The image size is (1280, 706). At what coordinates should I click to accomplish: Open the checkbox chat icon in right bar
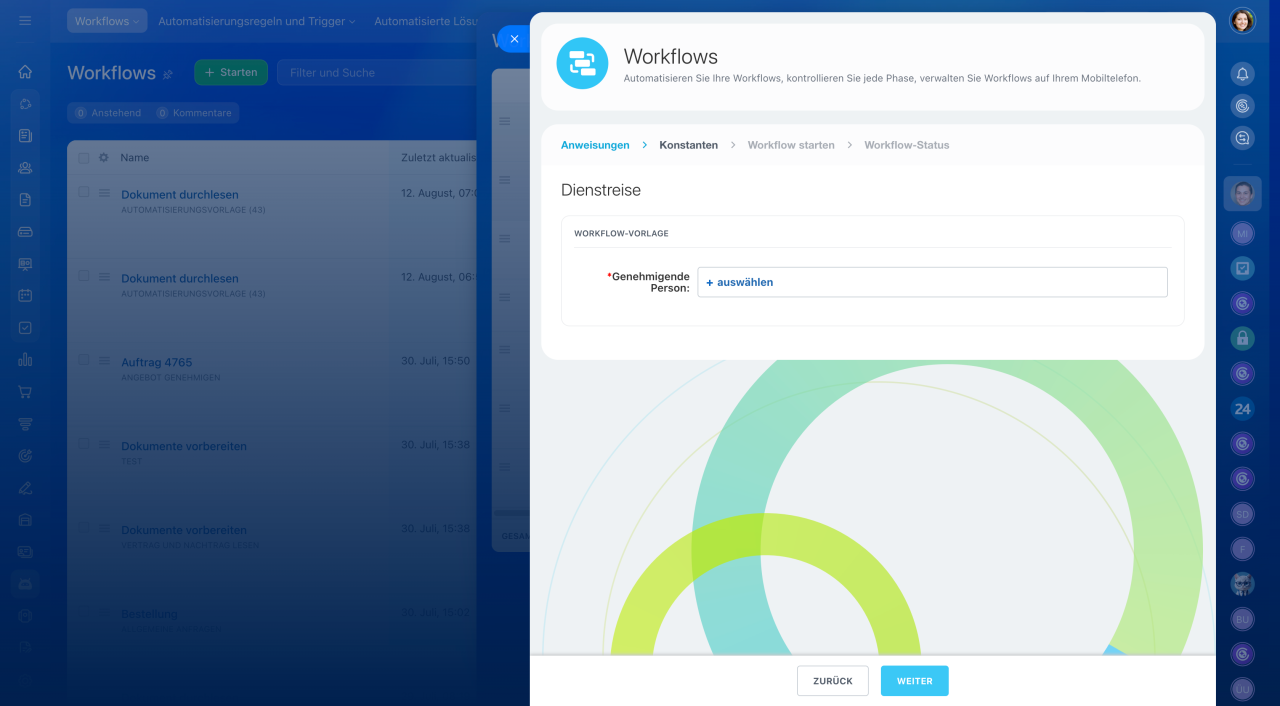coord(1242,268)
